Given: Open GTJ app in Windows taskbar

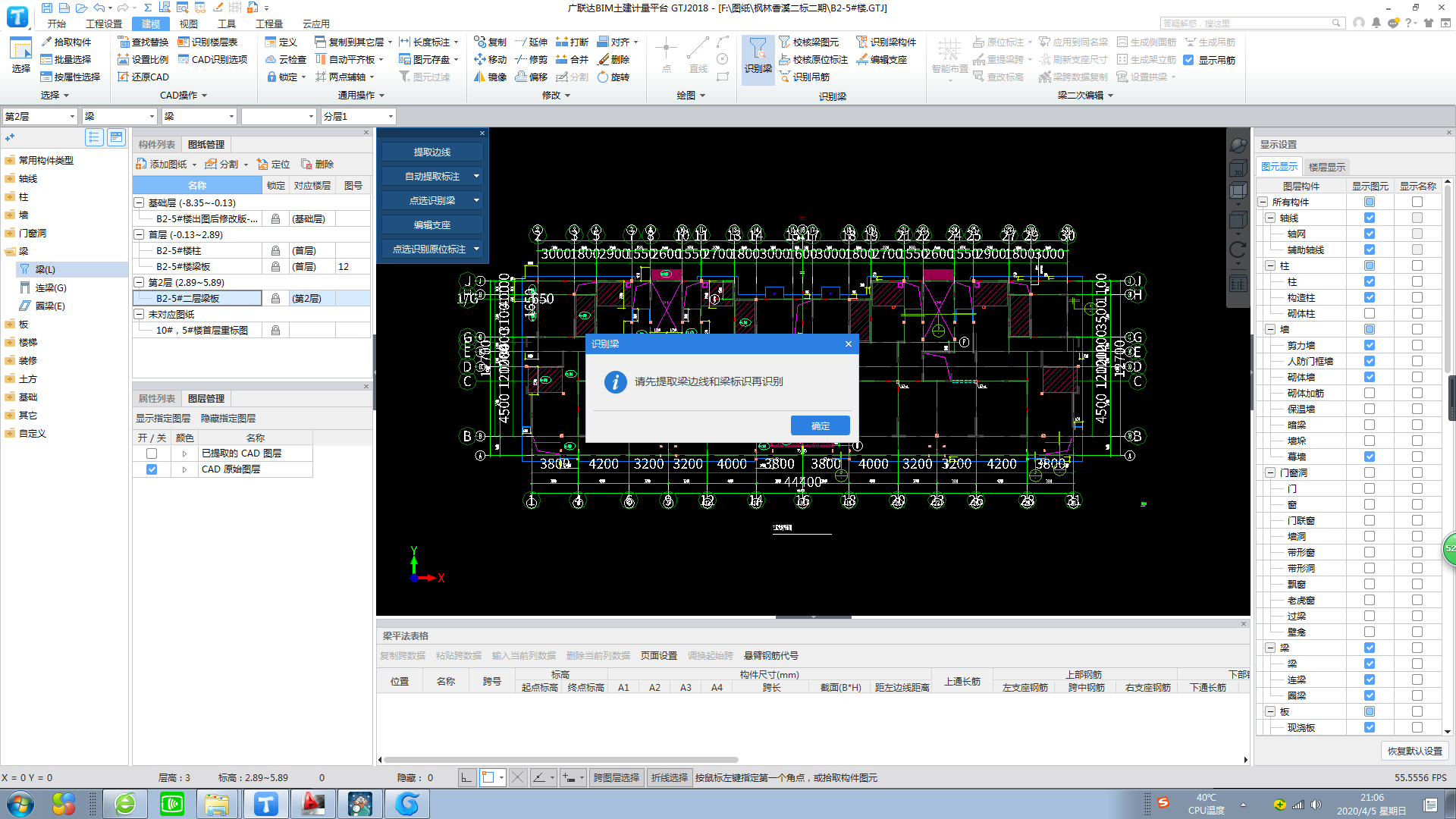Looking at the screenshot, I should 265,804.
